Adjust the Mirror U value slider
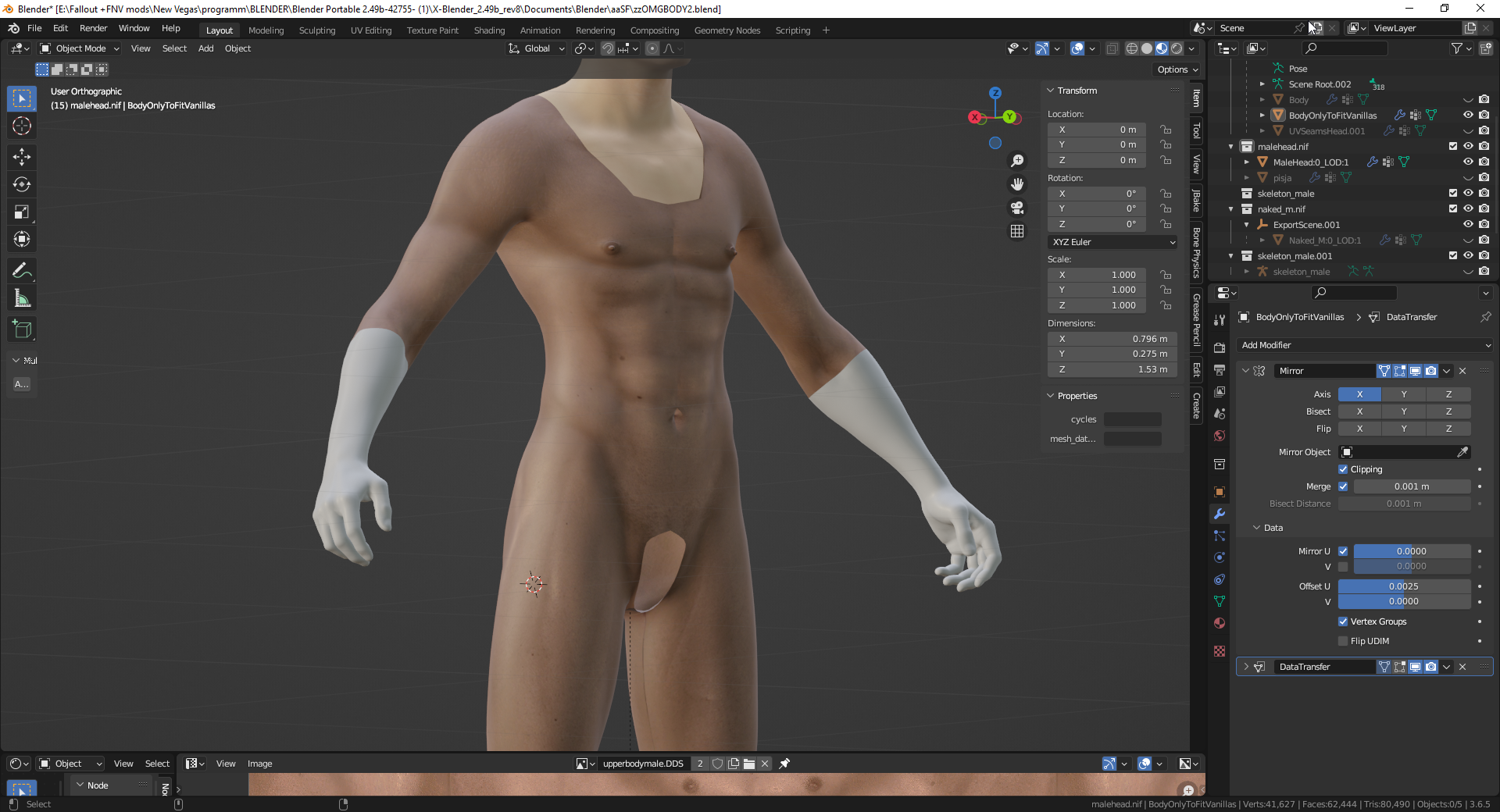The image size is (1500, 812). click(x=1412, y=551)
